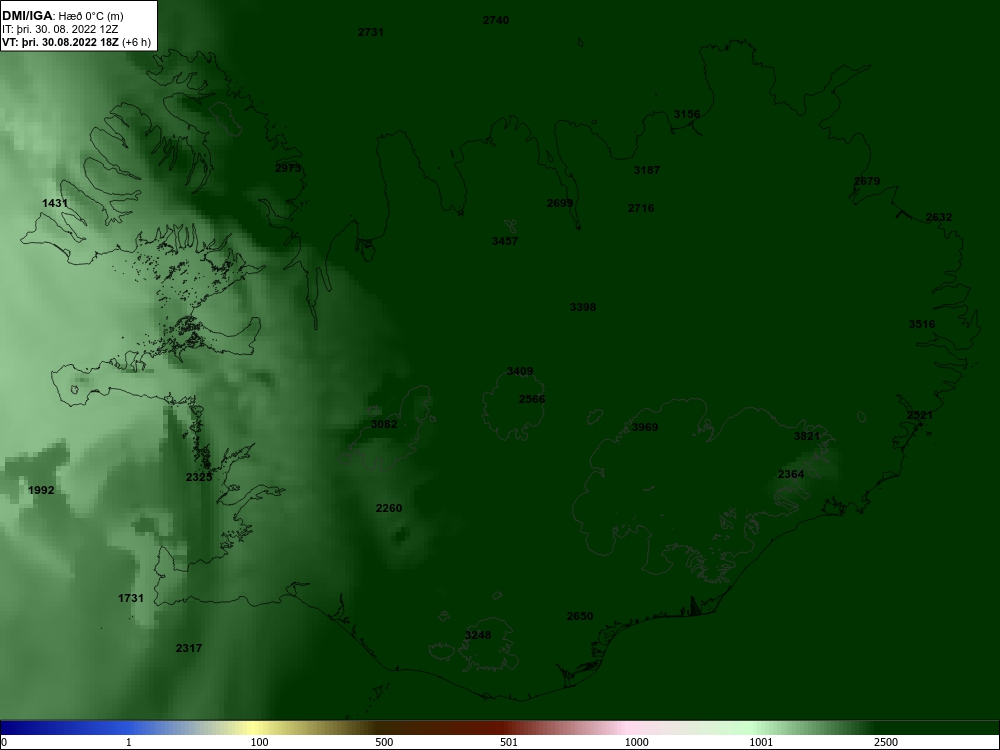1000x750 pixels.
Task: Select the 3187 data point
Action: tap(647, 170)
